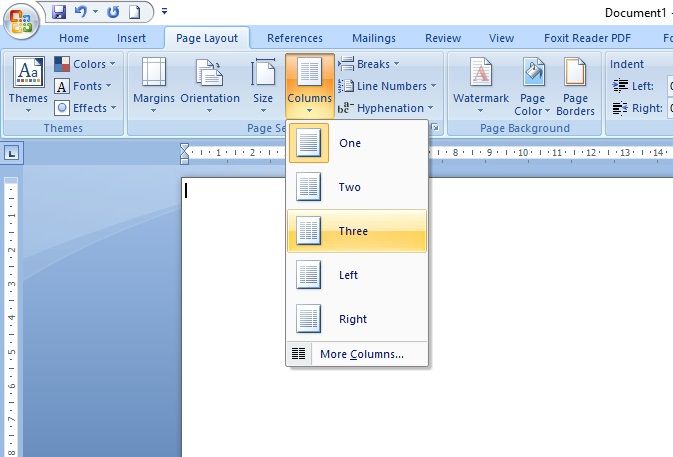Click the Indent Right value field

point(670,108)
